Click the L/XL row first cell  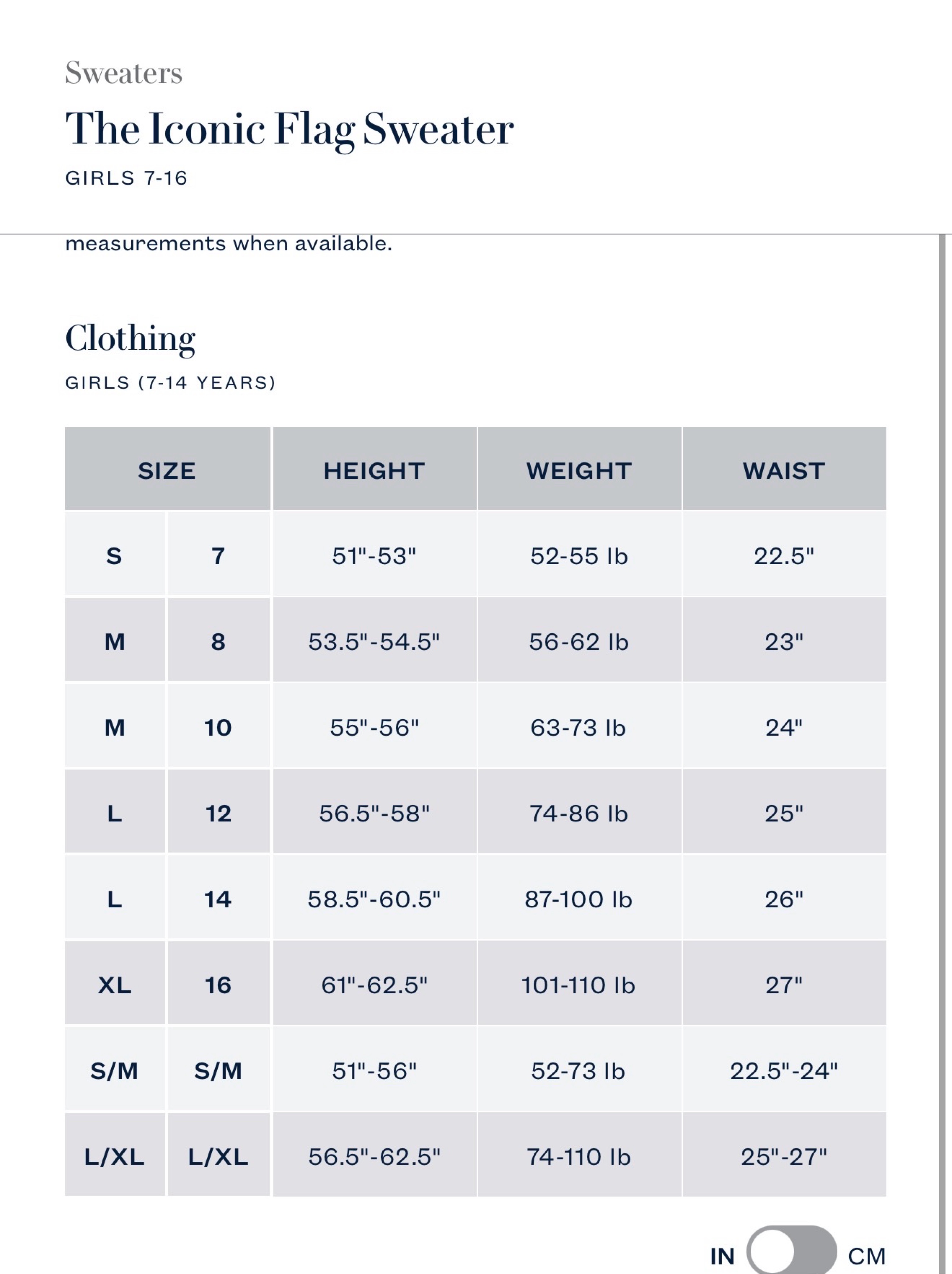click(x=115, y=1155)
